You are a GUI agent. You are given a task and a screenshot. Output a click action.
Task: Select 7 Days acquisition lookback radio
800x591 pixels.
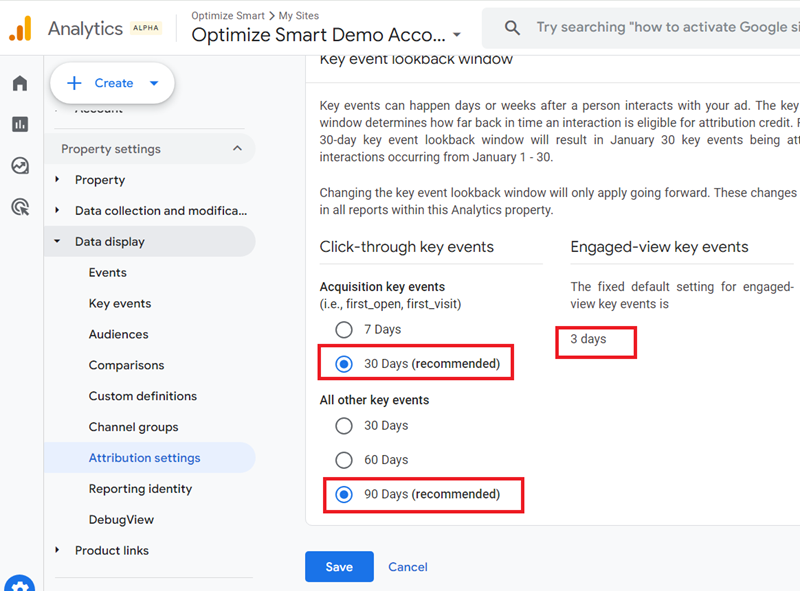(344, 330)
